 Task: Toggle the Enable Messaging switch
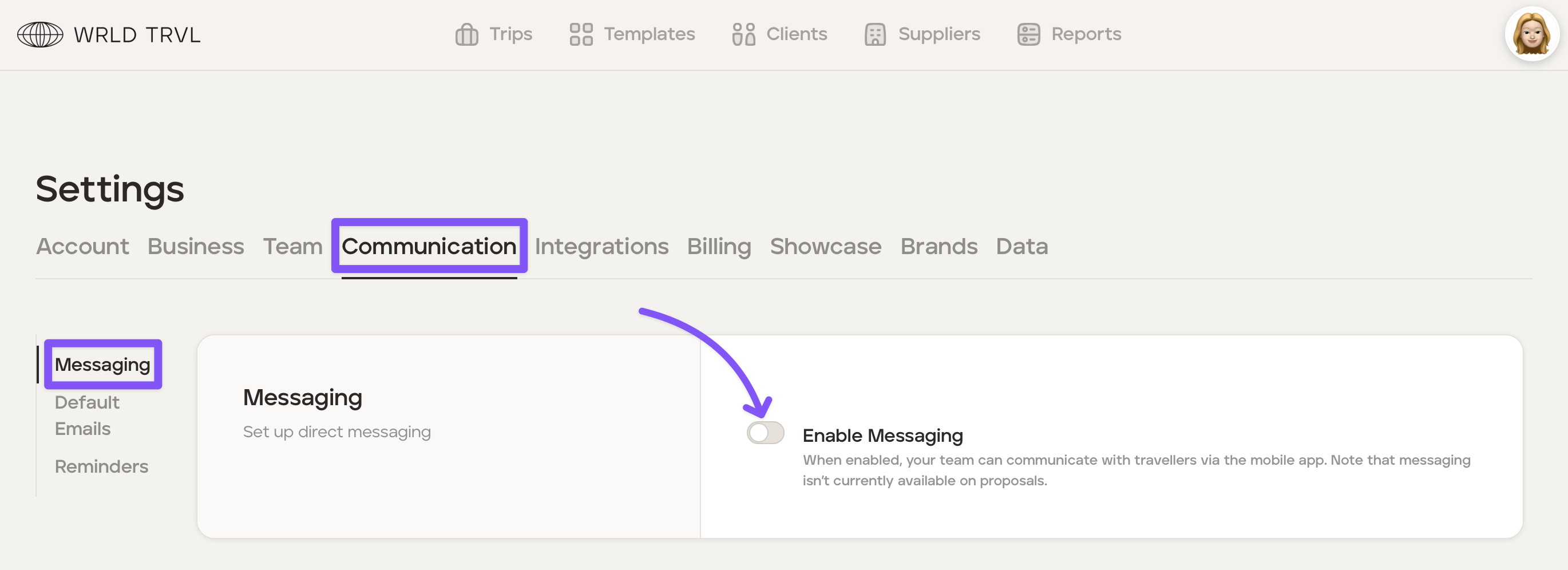click(765, 433)
